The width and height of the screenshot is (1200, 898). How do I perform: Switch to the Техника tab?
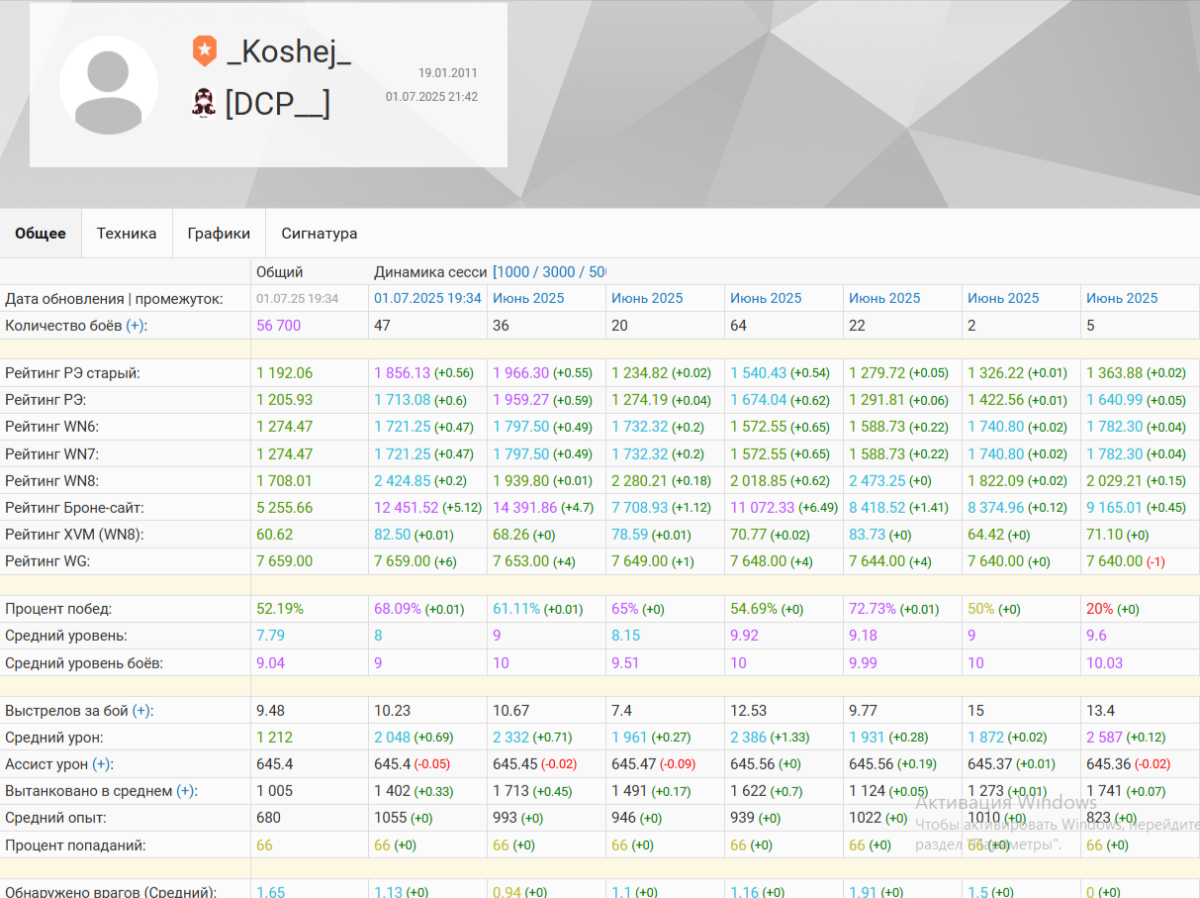(126, 233)
